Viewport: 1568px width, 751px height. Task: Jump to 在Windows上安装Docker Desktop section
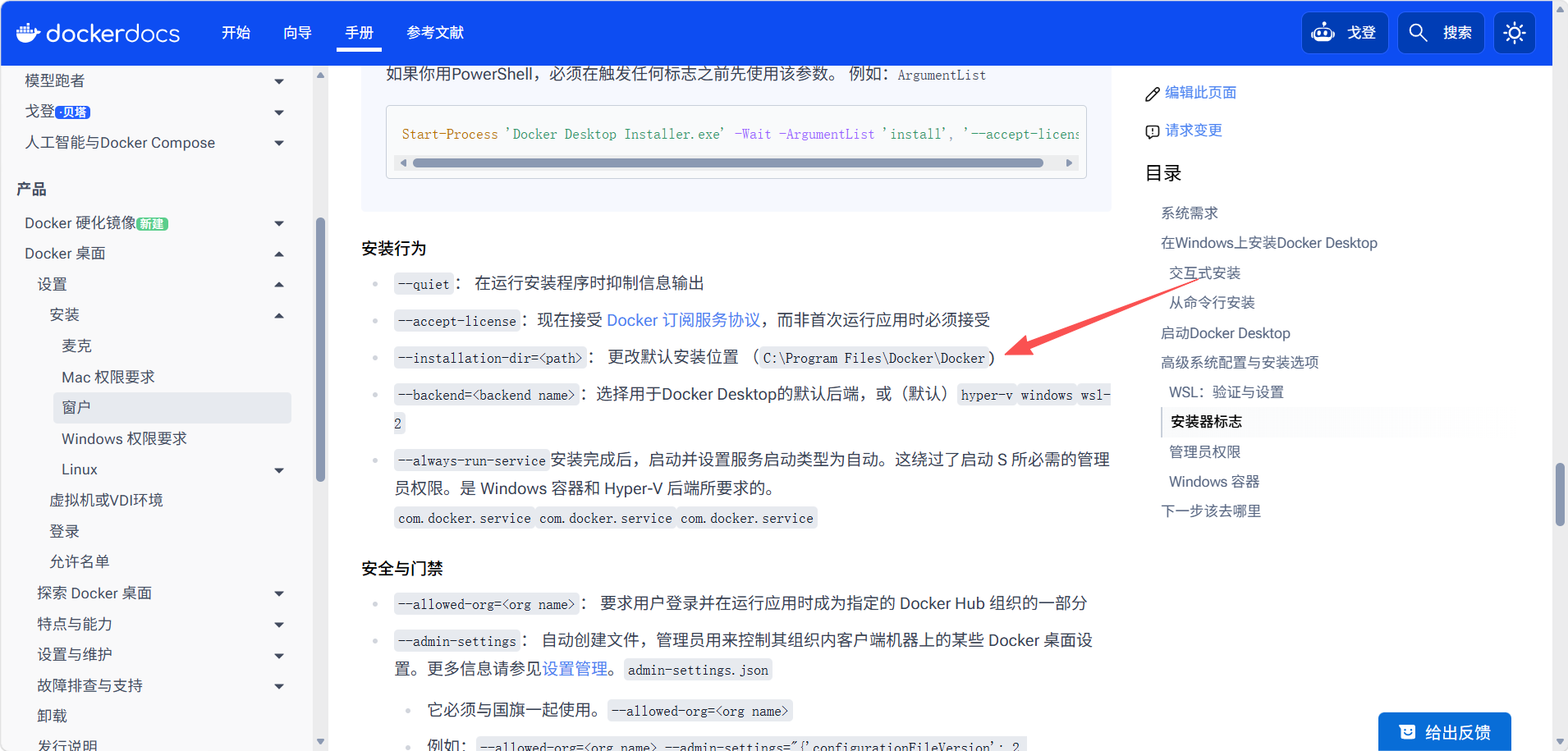pyautogui.click(x=1269, y=243)
